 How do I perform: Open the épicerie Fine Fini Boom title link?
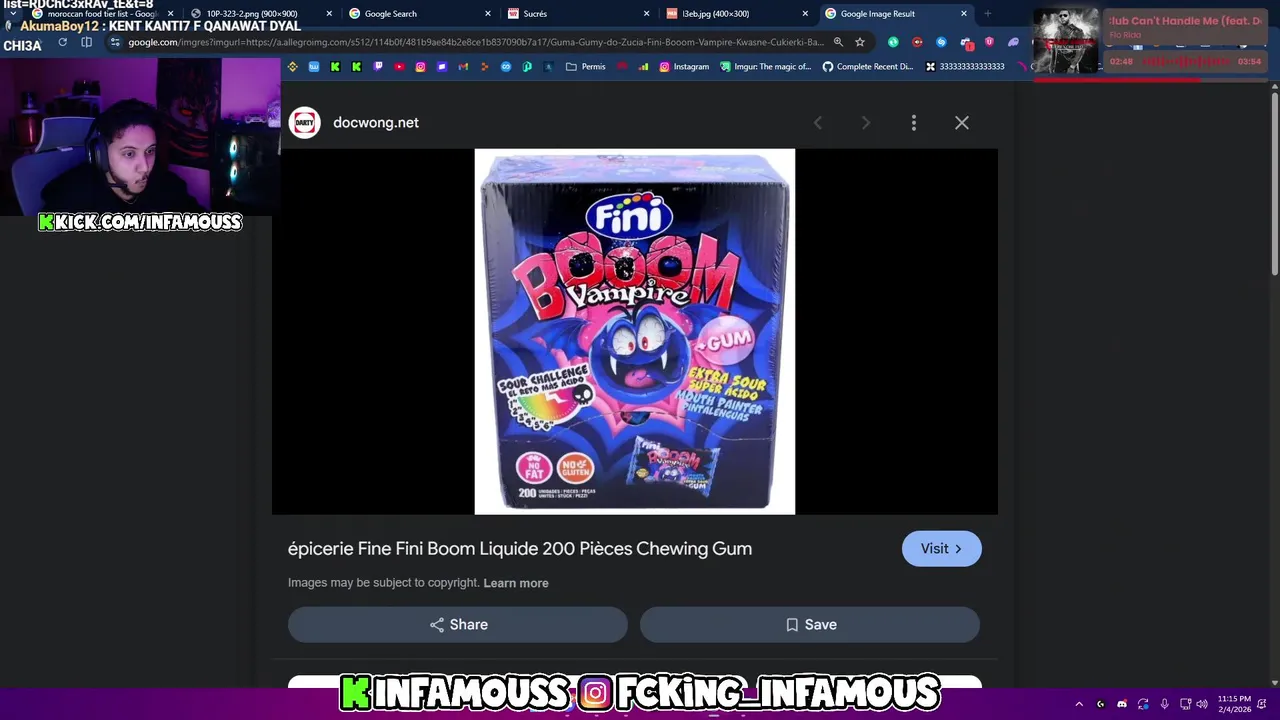(520, 548)
